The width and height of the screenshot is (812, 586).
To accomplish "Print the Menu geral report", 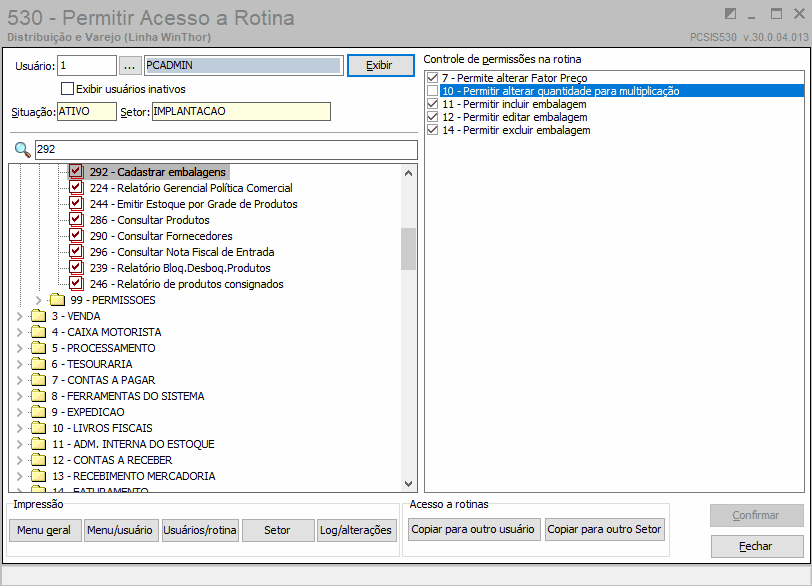I will (45, 530).
